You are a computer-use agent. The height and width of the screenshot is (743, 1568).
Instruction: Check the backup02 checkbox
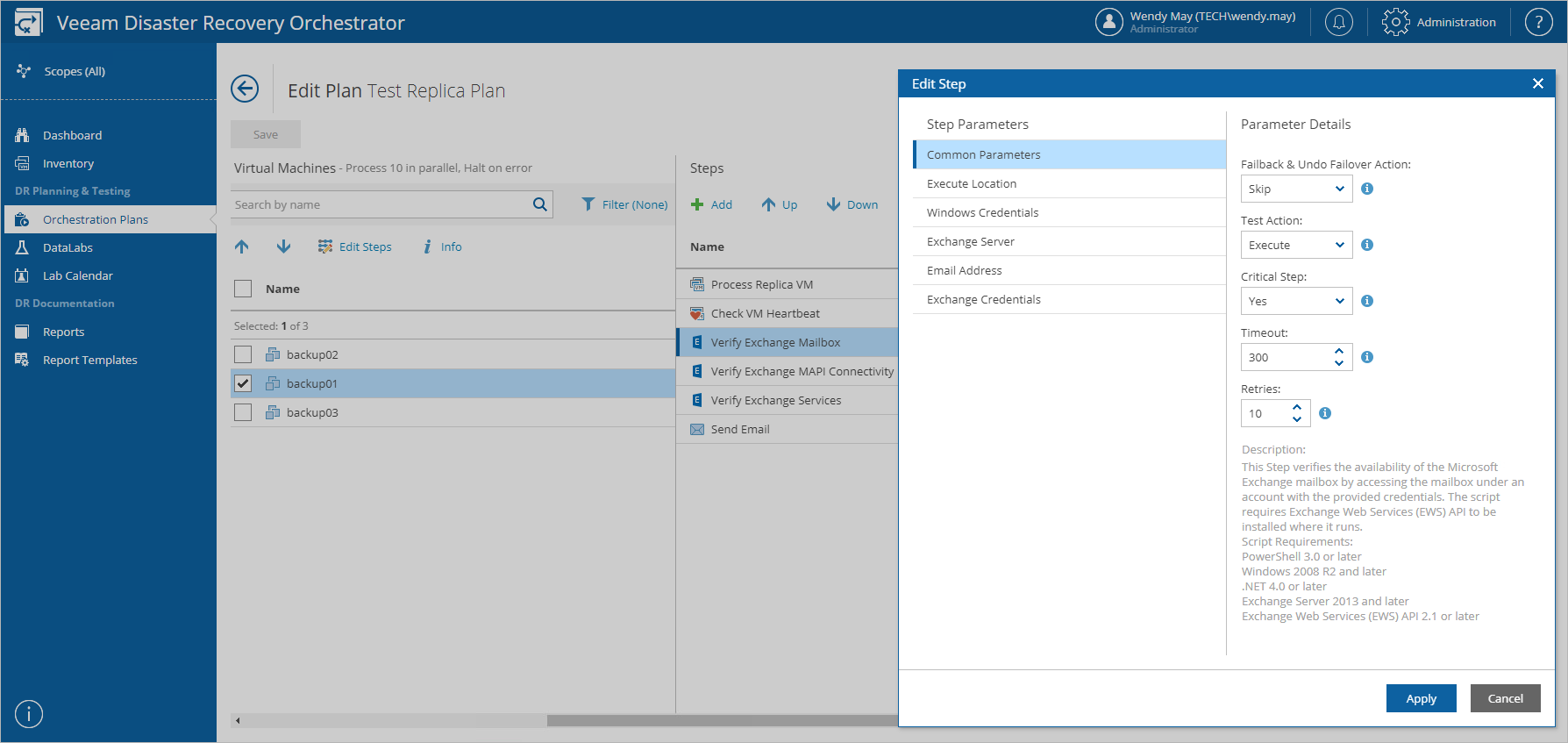243,354
